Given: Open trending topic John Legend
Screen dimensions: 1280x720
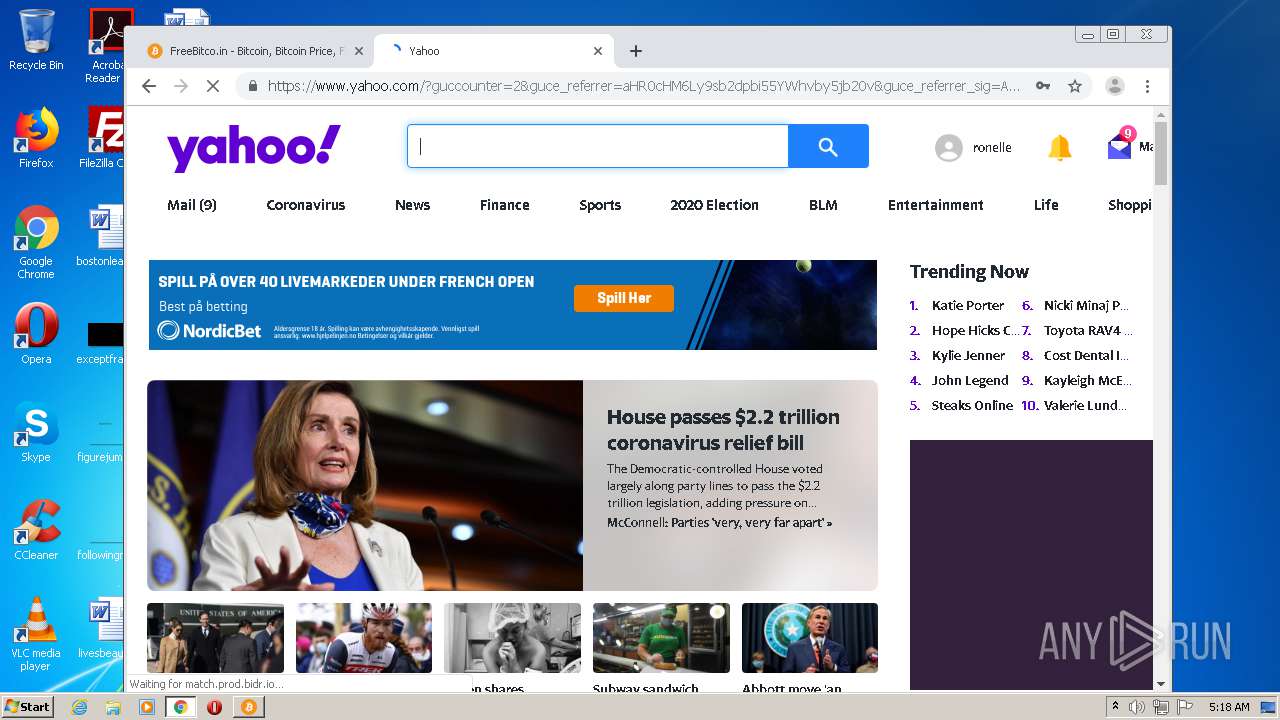Looking at the screenshot, I should point(970,381).
